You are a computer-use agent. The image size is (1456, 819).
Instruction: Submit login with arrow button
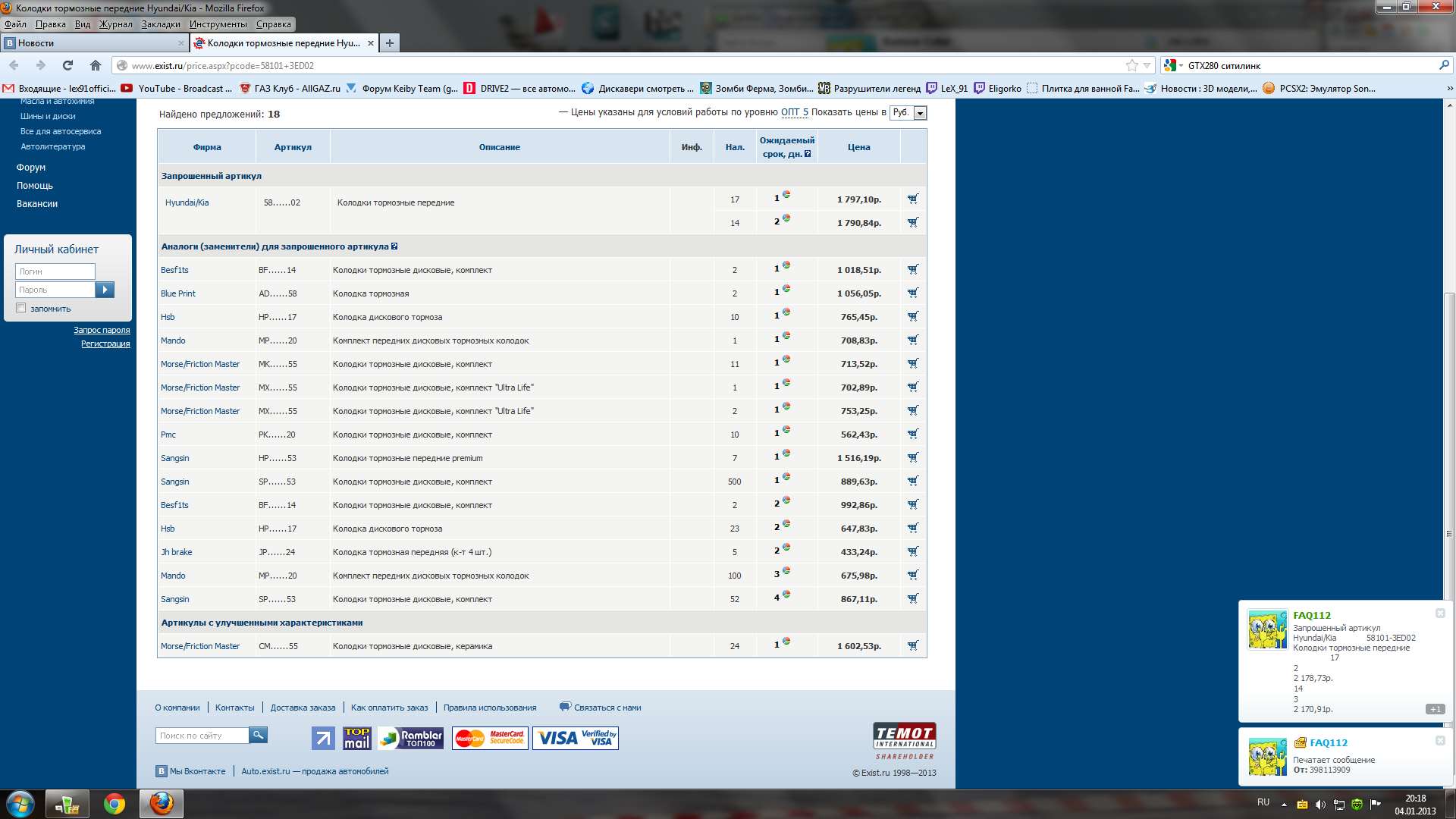(105, 290)
